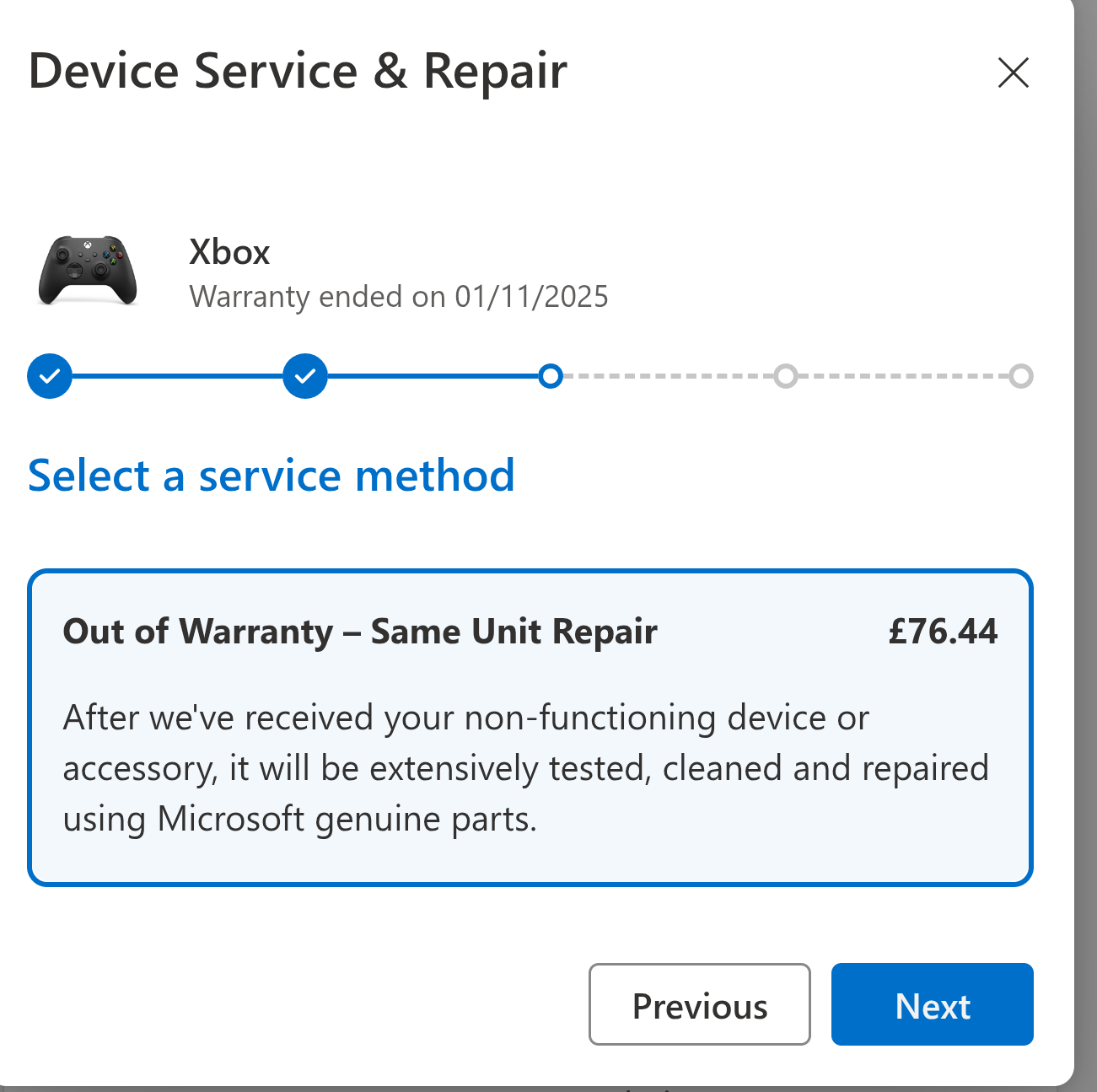The height and width of the screenshot is (1092, 1097).
Task: Click the Xbox controller image
Action: pyautogui.click(x=88, y=270)
